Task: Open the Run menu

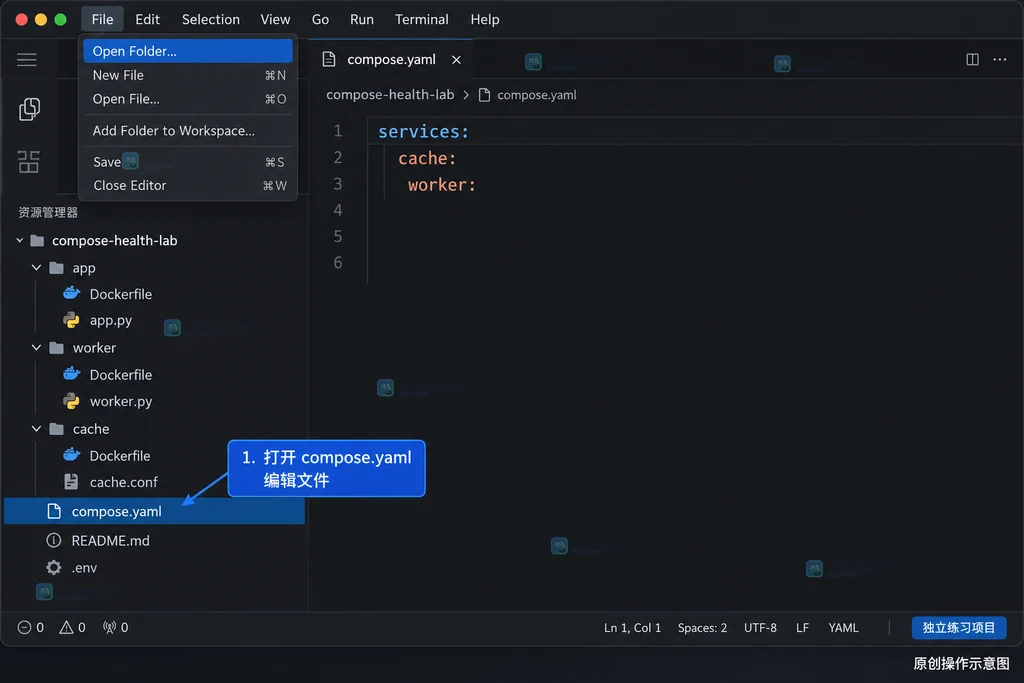Action: tap(362, 20)
